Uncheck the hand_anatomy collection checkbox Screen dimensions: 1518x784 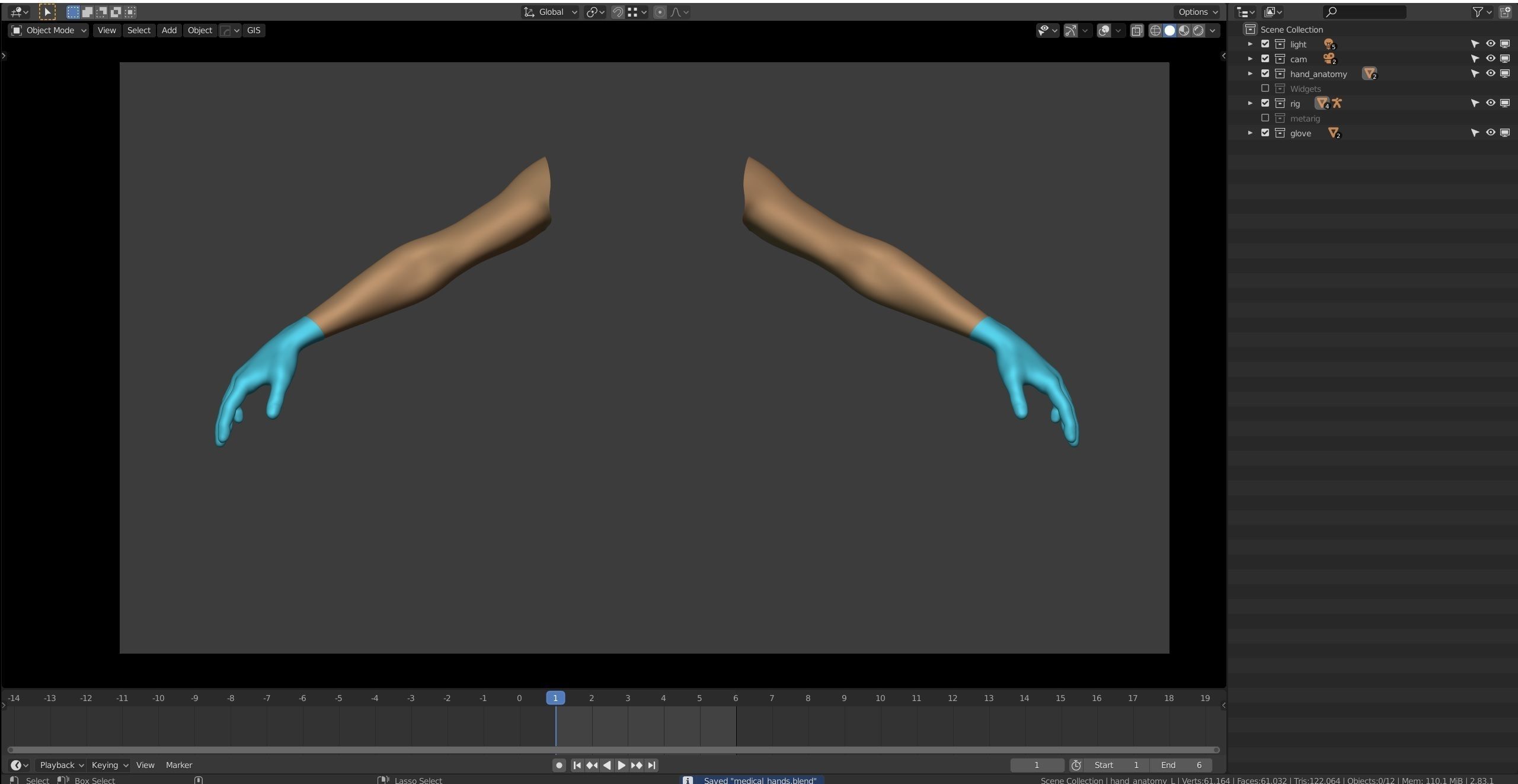(1265, 73)
